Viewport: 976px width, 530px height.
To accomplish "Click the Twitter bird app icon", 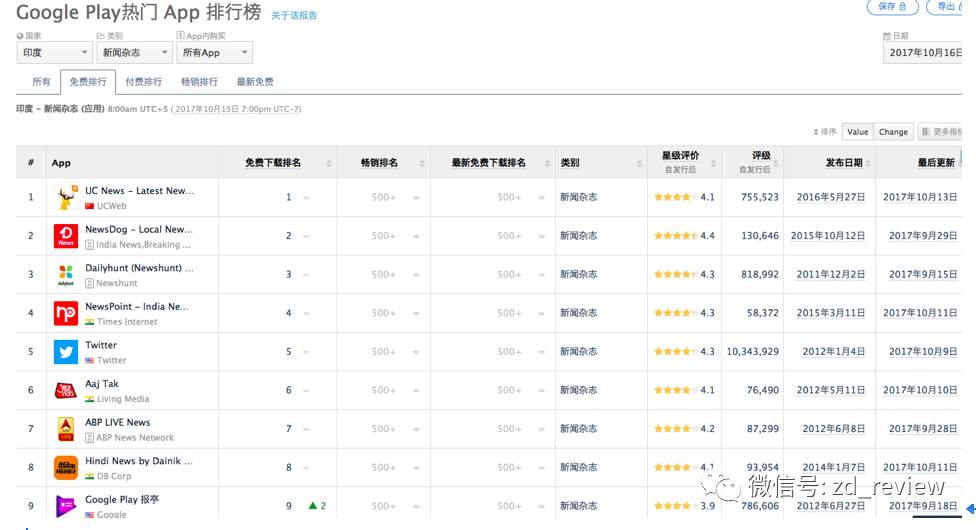I will point(66,352).
